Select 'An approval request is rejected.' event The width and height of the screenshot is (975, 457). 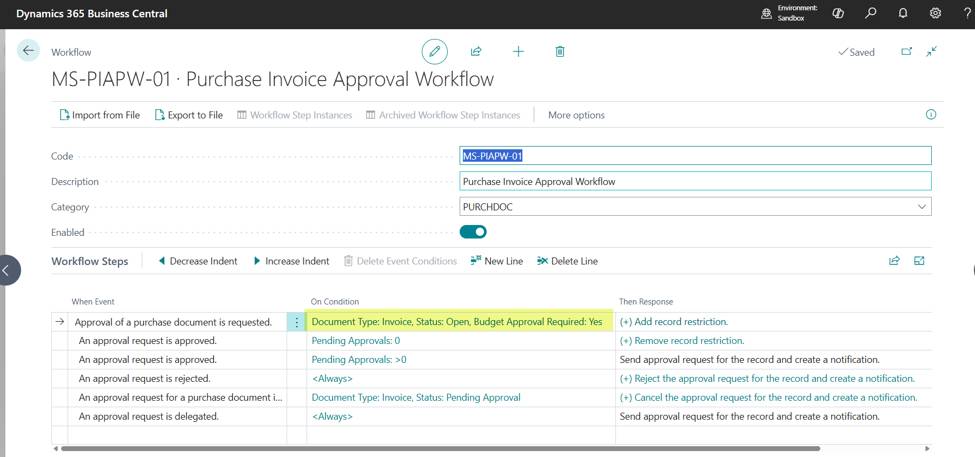coord(144,379)
